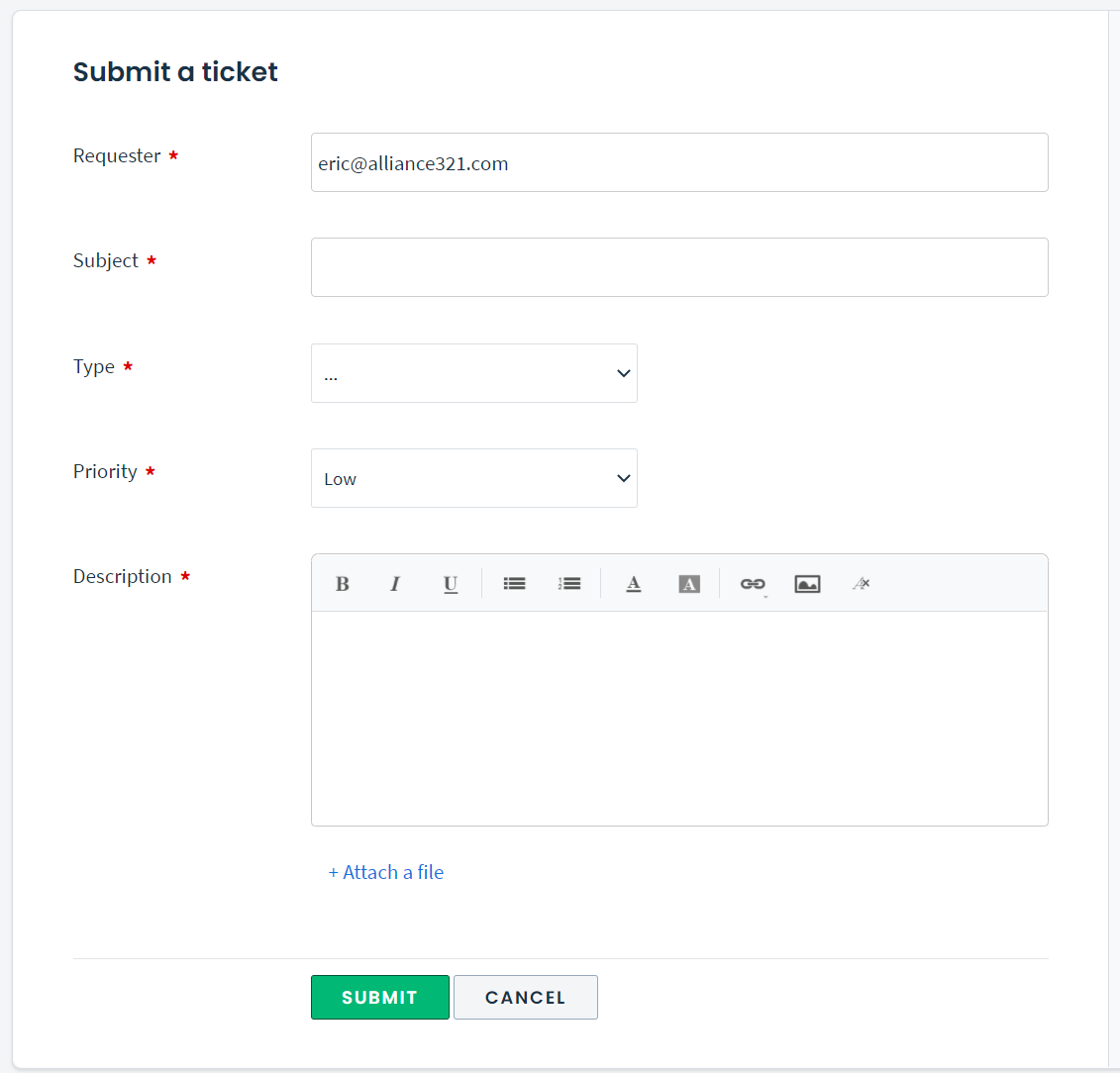Toggle underline in the description toolbar
Image resolution: width=1120 pixels, height=1073 pixels.
[x=451, y=583]
